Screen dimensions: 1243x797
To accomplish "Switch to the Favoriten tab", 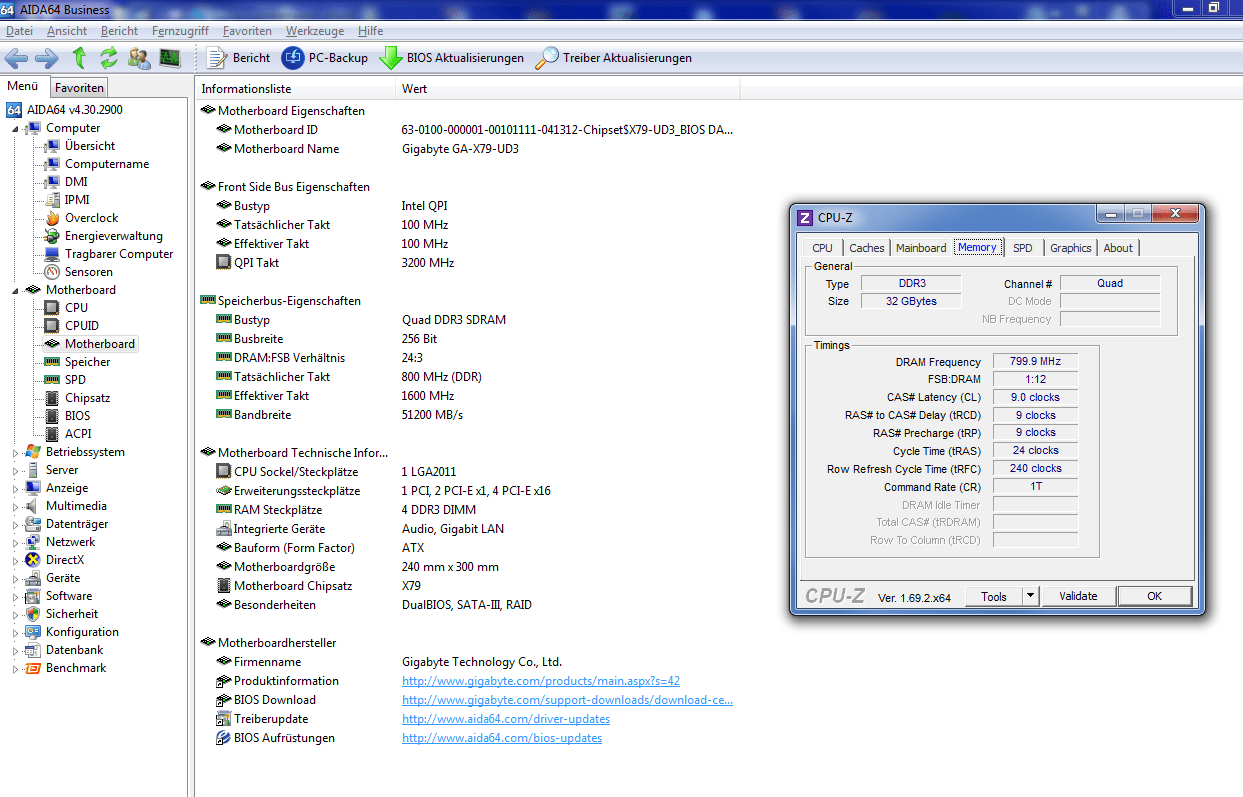I will point(79,88).
